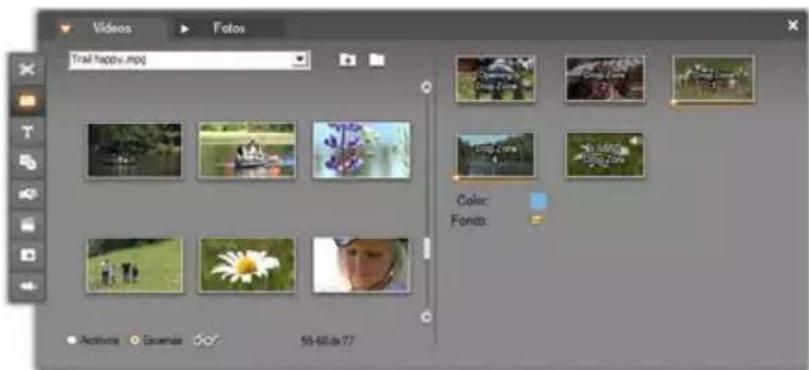Click the Fondo folder icon
The width and height of the screenshot is (809, 370).
537,220
